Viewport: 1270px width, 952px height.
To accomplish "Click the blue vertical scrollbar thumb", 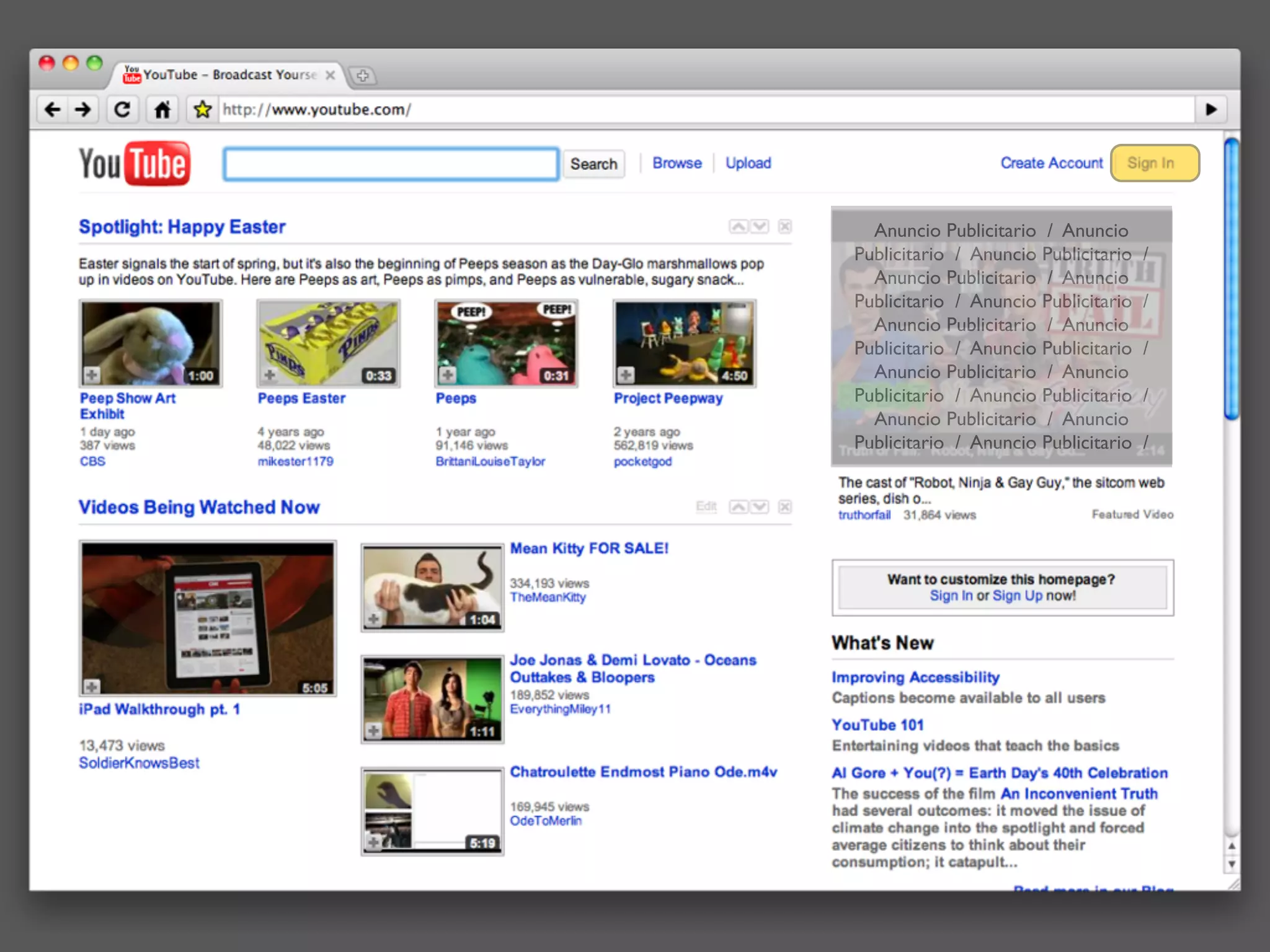I will (1231, 279).
